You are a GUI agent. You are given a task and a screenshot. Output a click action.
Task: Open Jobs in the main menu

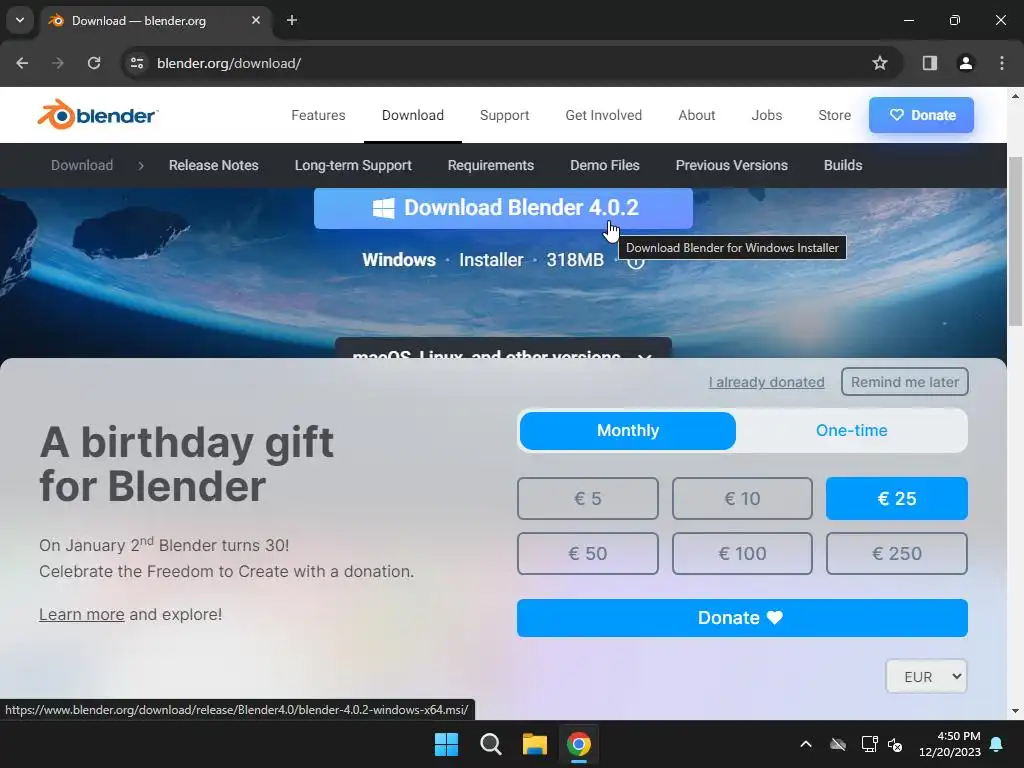(x=767, y=115)
